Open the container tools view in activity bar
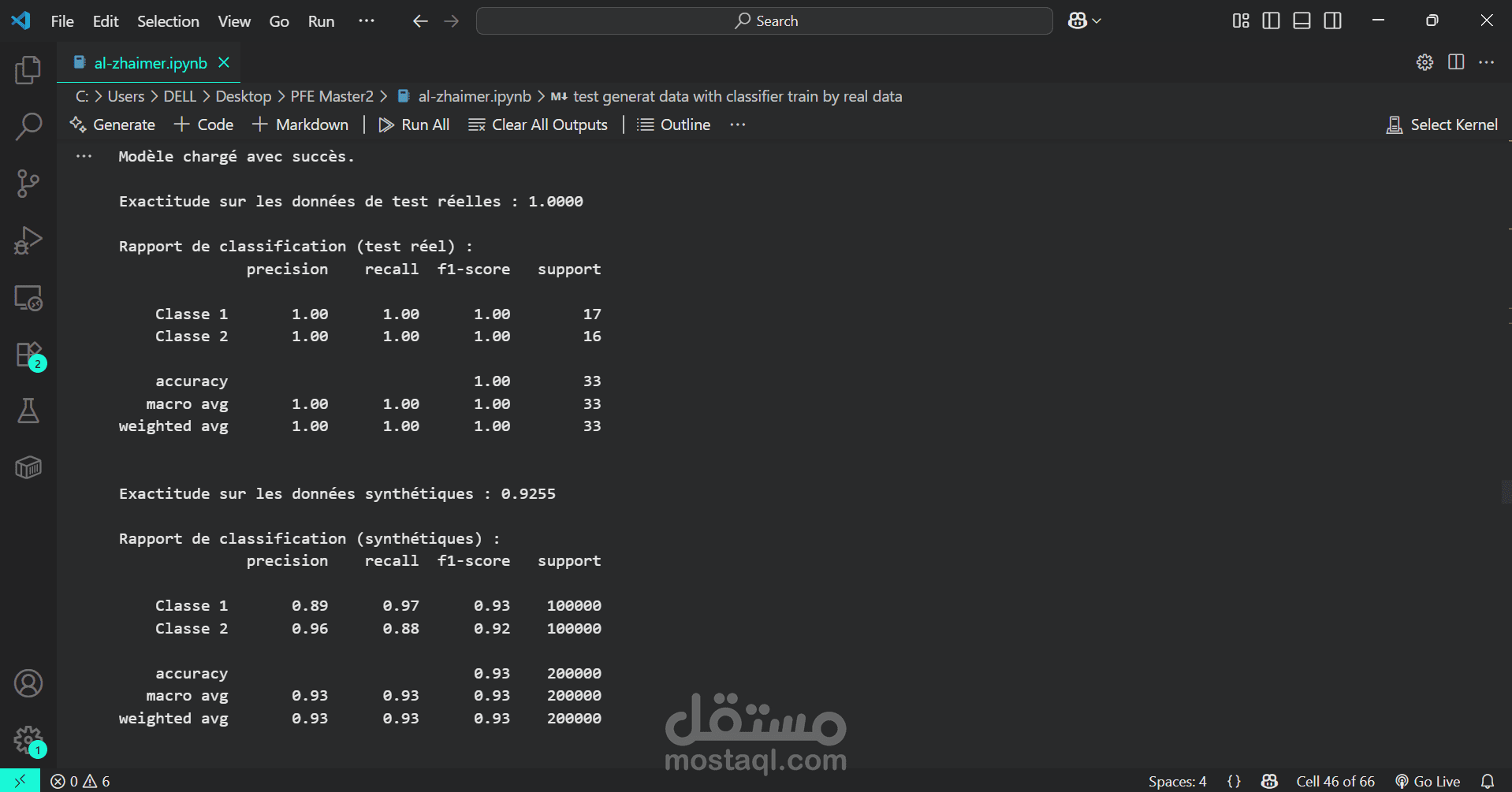1512x792 pixels. [28, 467]
